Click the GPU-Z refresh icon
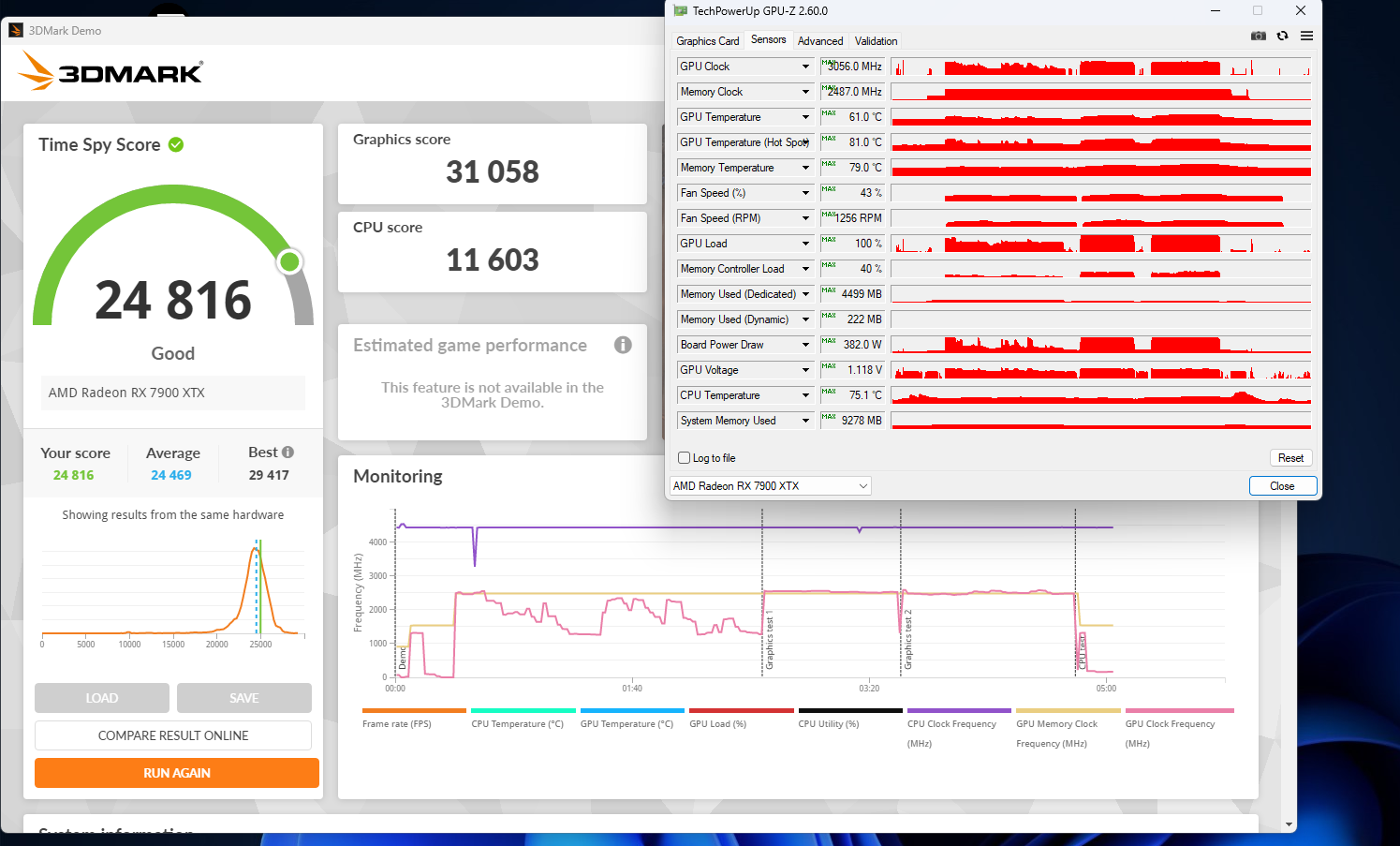 click(1282, 36)
